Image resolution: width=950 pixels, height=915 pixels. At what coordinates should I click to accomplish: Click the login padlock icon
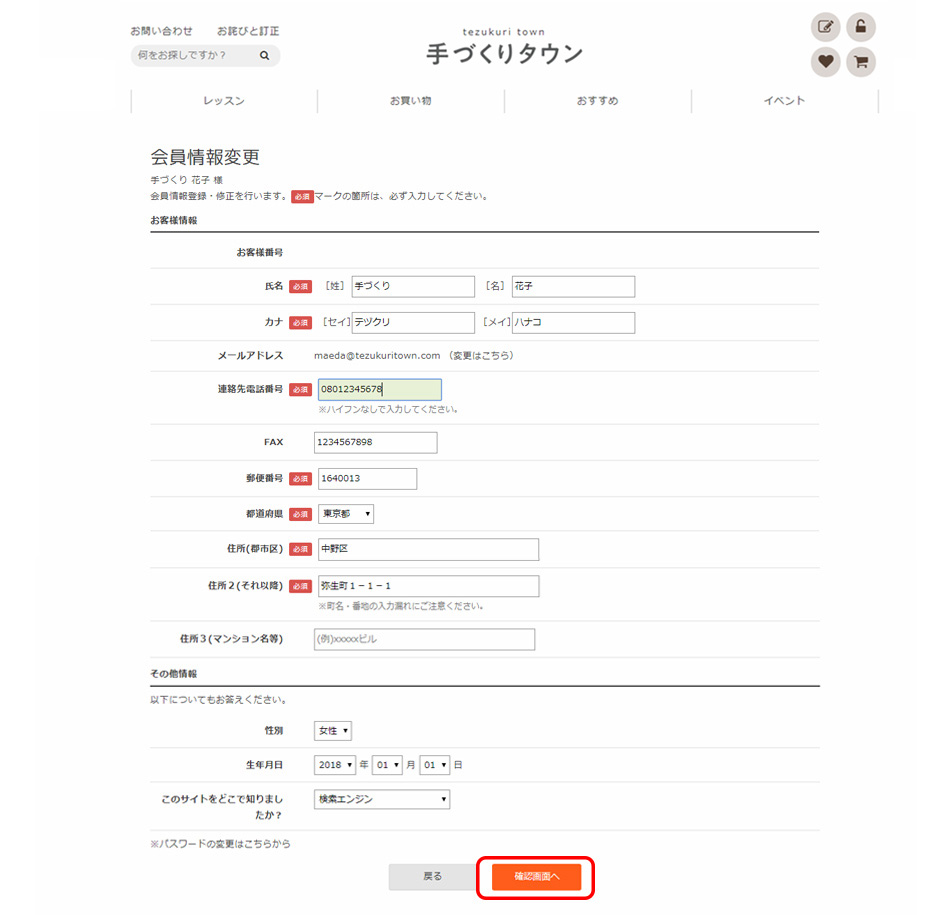(x=860, y=27)
